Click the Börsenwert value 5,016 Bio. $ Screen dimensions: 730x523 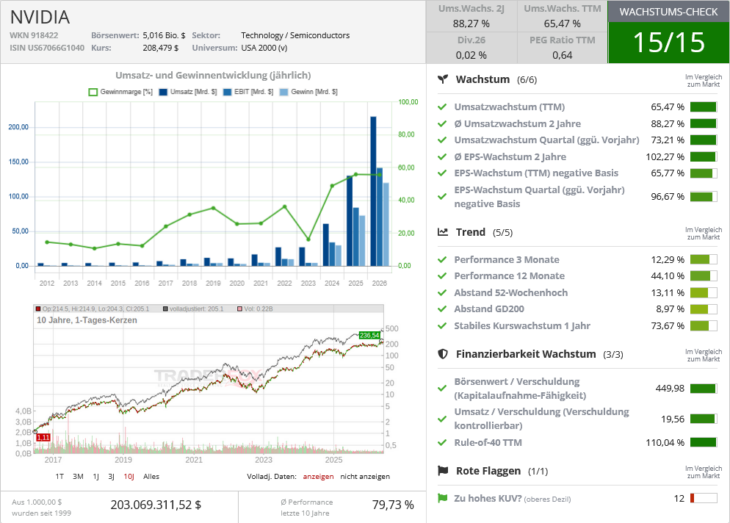click(164, 35)
